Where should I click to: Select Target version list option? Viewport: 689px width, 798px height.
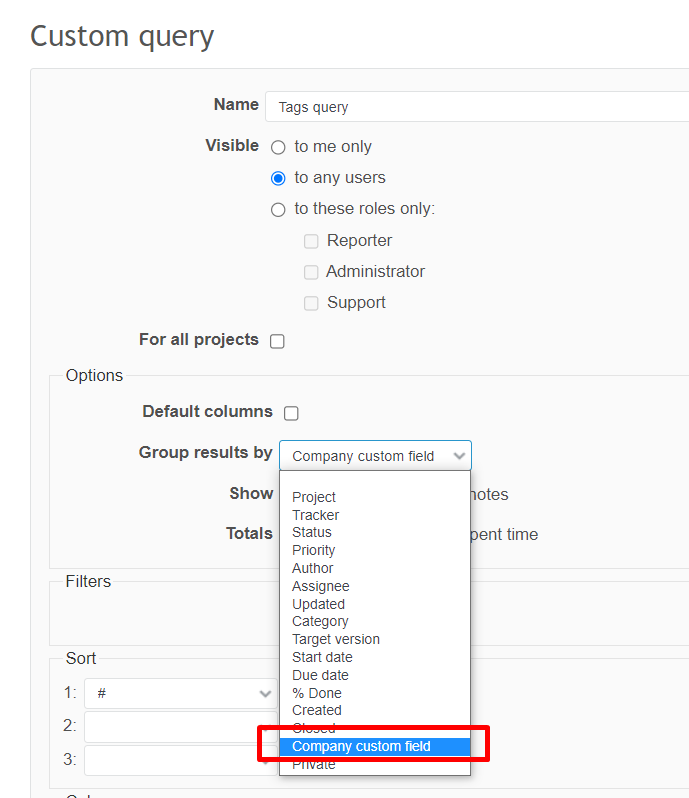(335, 639)
